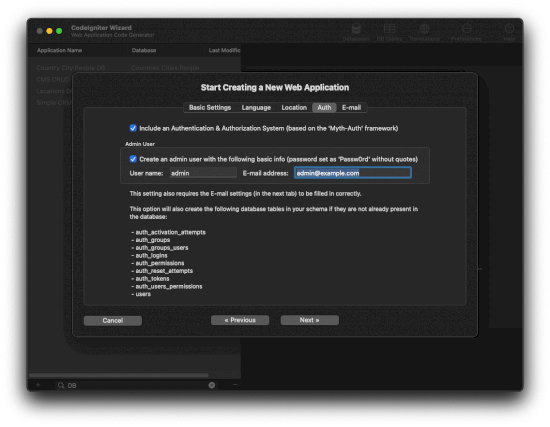Image resolution: width=550 pixels, height=427 pixels.
Task: Open the Databases toolbar icon
Action: pyautogui.click(x=356, y=32)
